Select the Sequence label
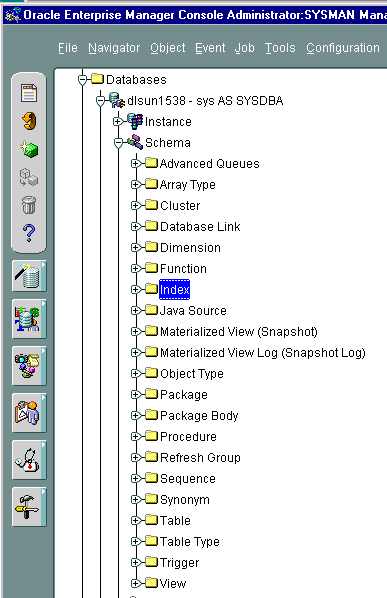The image size is (387, 598). [188, 479]
